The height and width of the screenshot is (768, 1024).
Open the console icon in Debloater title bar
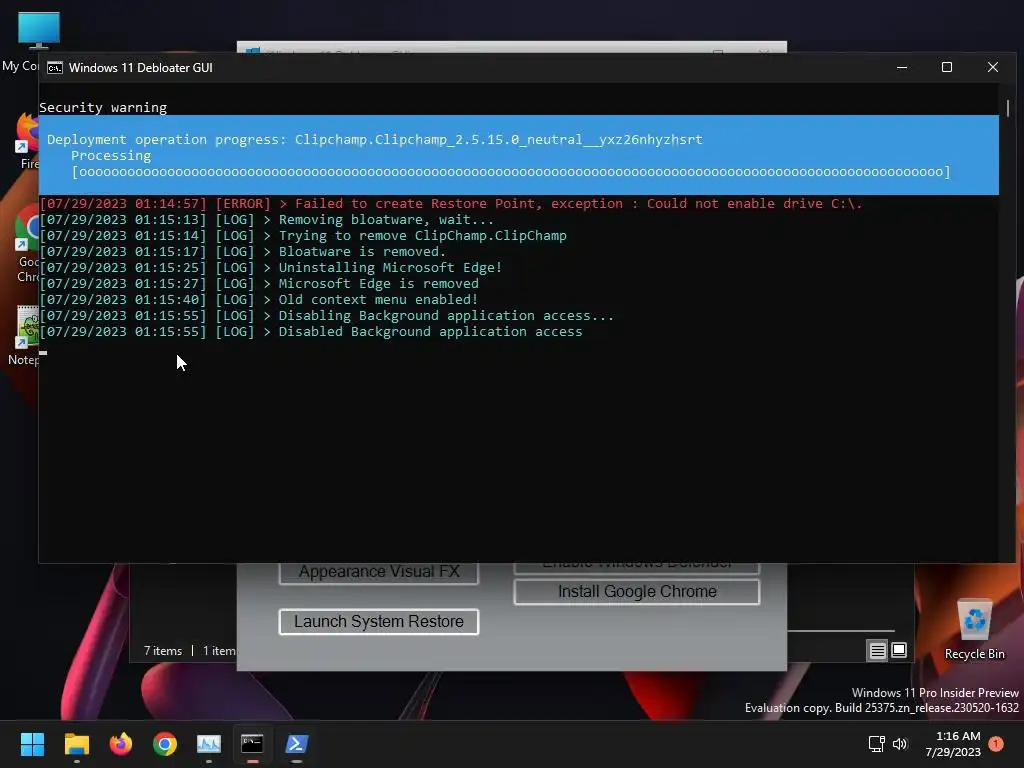coord(55,68)
